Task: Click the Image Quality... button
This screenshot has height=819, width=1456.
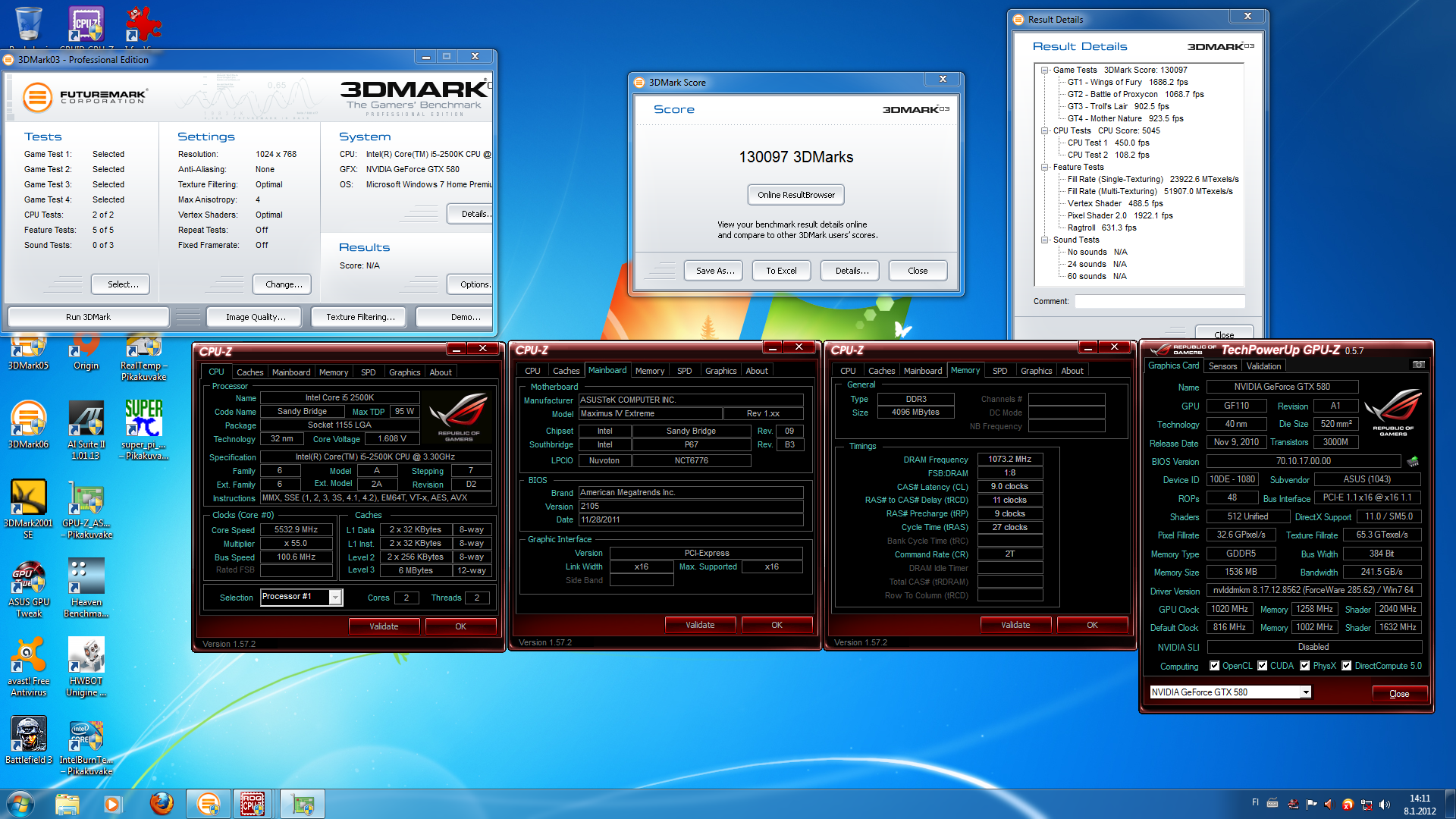Action: coord(256,317)
